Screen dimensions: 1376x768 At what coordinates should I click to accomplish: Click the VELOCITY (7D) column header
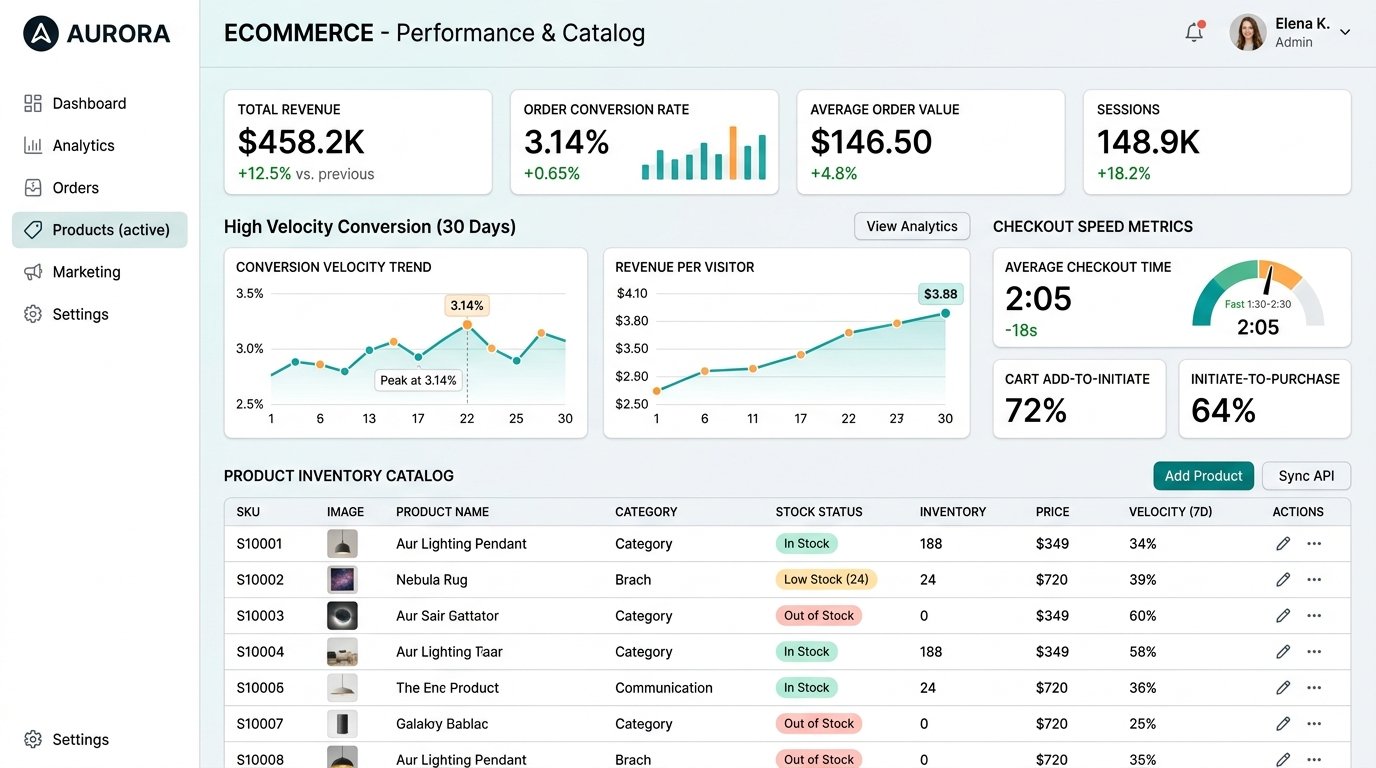(1170, 512)
